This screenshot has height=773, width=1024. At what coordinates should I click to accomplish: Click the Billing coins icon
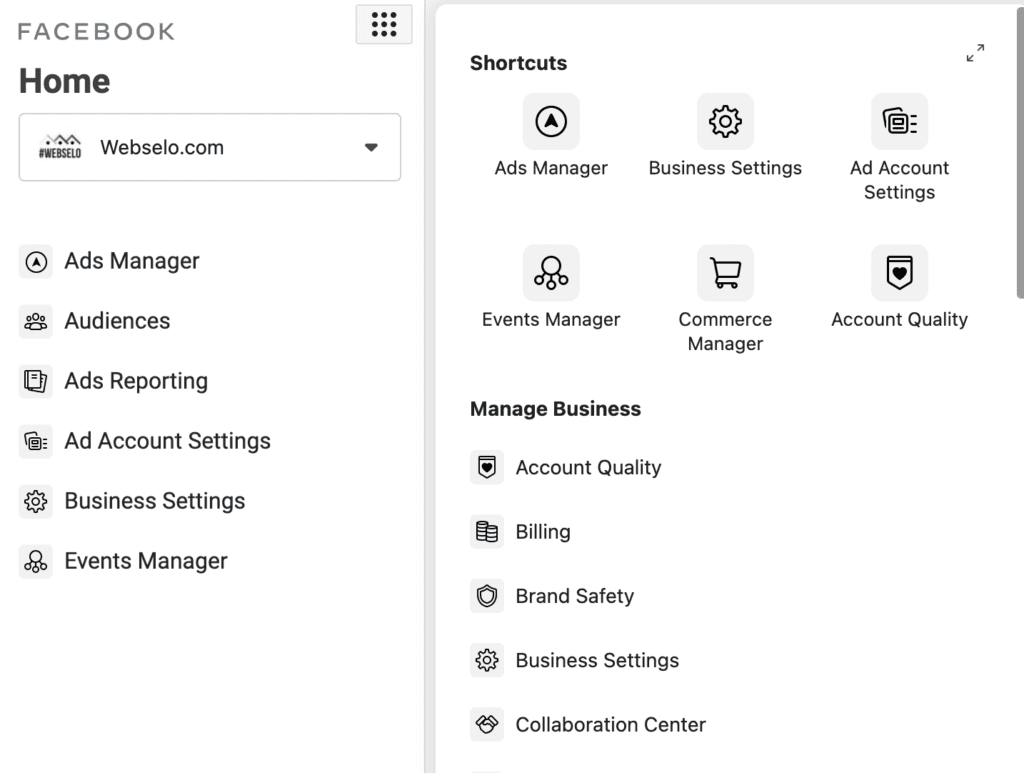coord(487,532)
